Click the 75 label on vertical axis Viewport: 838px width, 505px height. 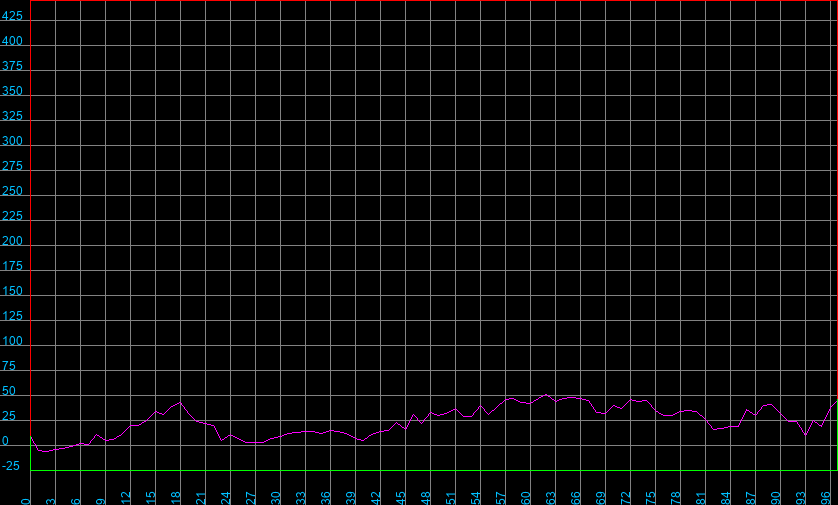(x=9, y=366)
